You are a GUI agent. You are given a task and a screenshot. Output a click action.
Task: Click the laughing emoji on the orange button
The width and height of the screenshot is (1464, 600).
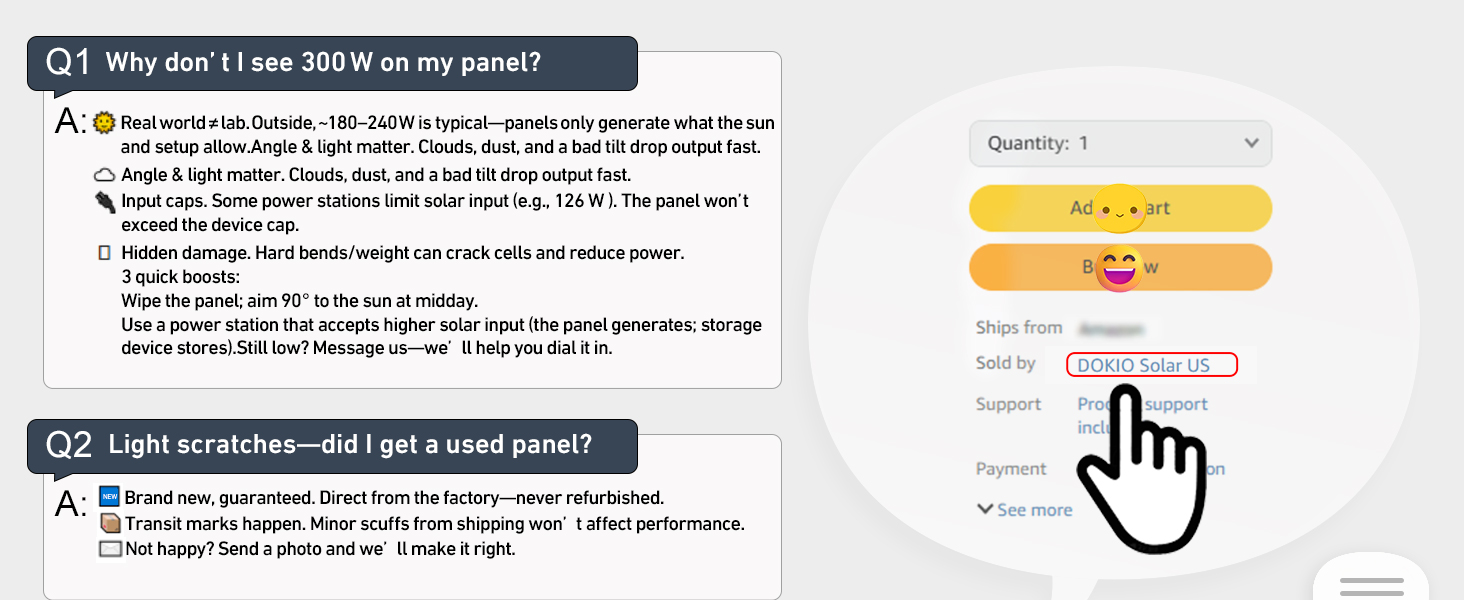coord(1119,268)
